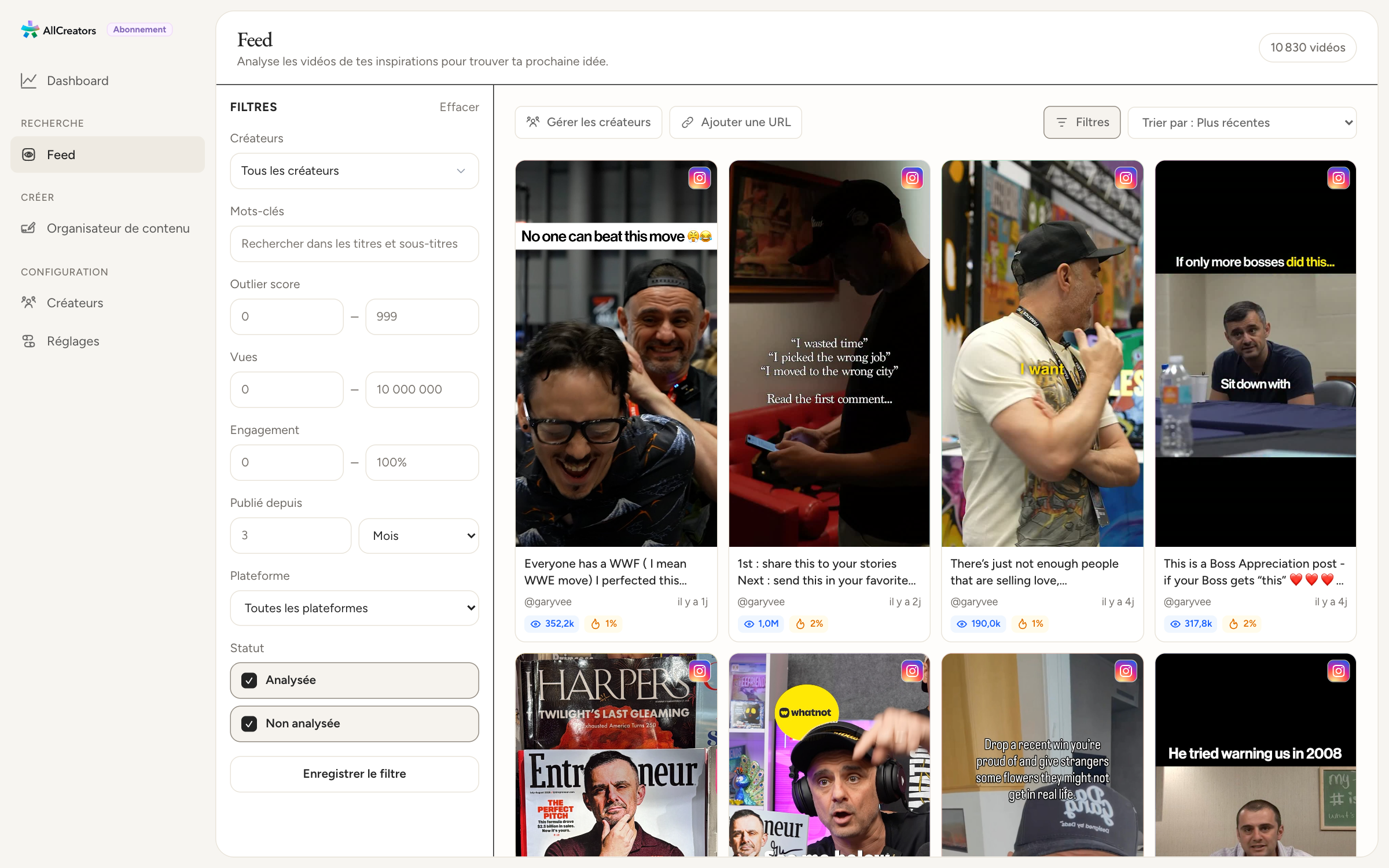
Task: Open the whatnot video thumbnail
Action: click(x=829, y=755)
